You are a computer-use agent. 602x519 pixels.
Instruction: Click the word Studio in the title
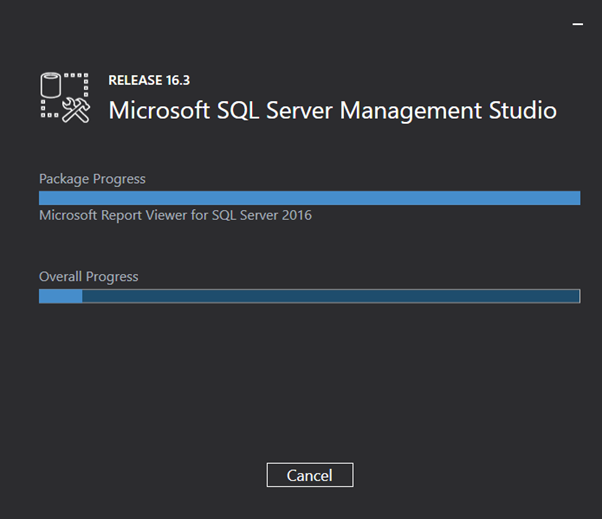pos(523,110)
